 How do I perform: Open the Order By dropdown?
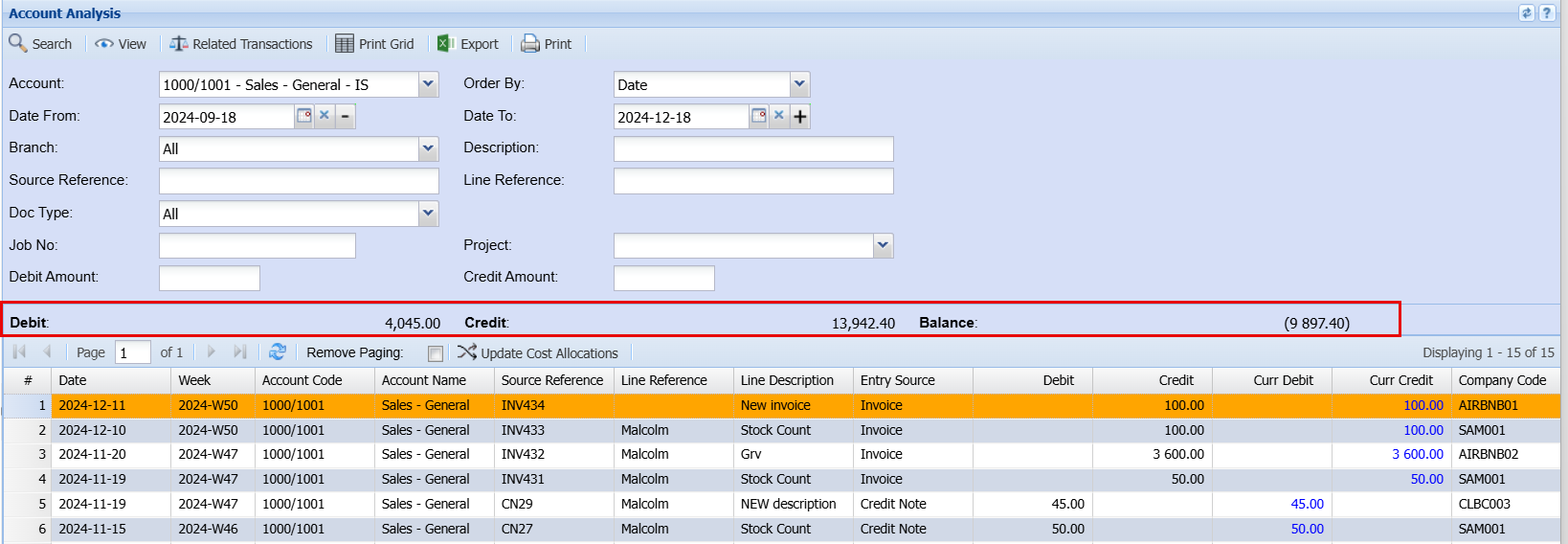click(x=799, y=84)
